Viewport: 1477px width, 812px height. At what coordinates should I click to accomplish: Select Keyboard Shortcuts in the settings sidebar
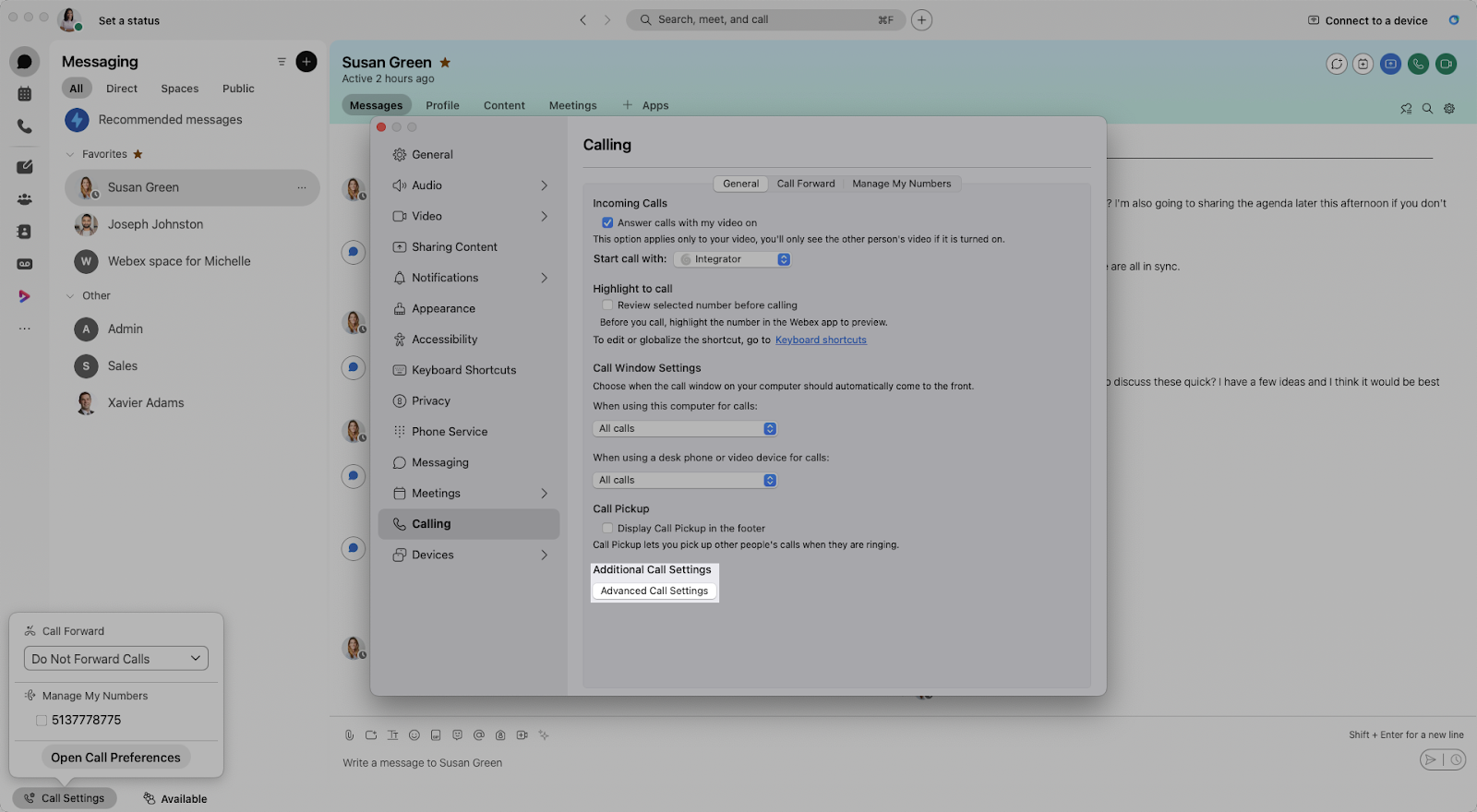click(469, 370)
